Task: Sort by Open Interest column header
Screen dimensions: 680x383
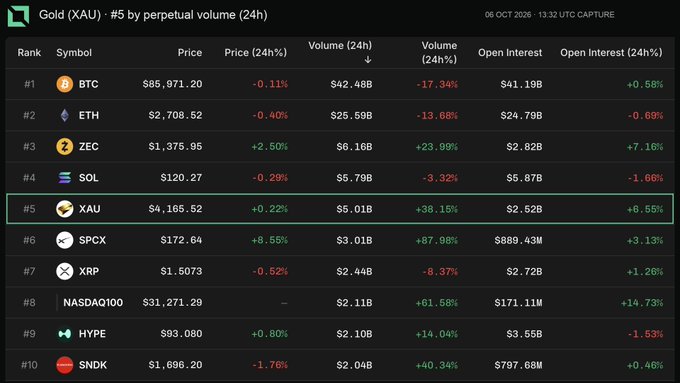Action: click(510, 52)
